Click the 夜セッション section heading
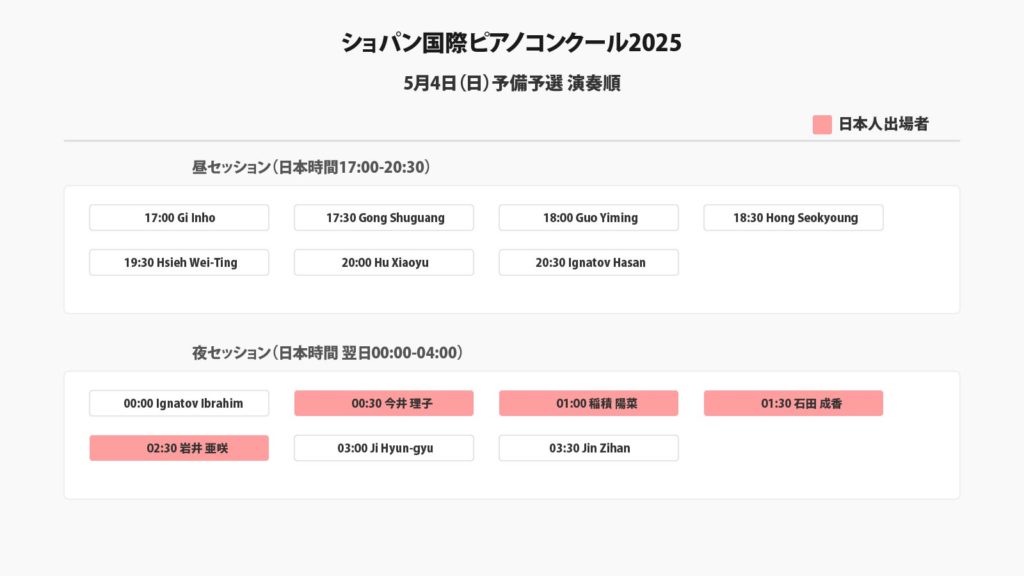This screenshot has height=576, width=1024. 327,353
